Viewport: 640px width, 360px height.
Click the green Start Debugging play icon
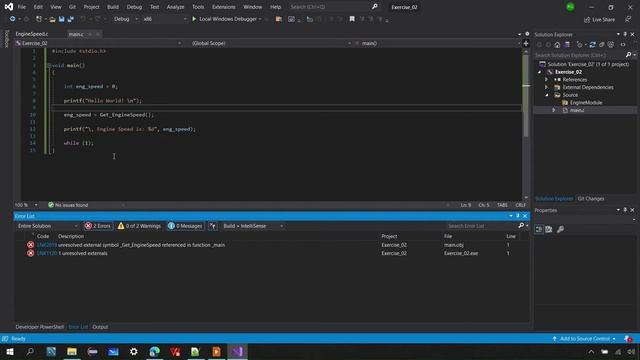(194, 19)
